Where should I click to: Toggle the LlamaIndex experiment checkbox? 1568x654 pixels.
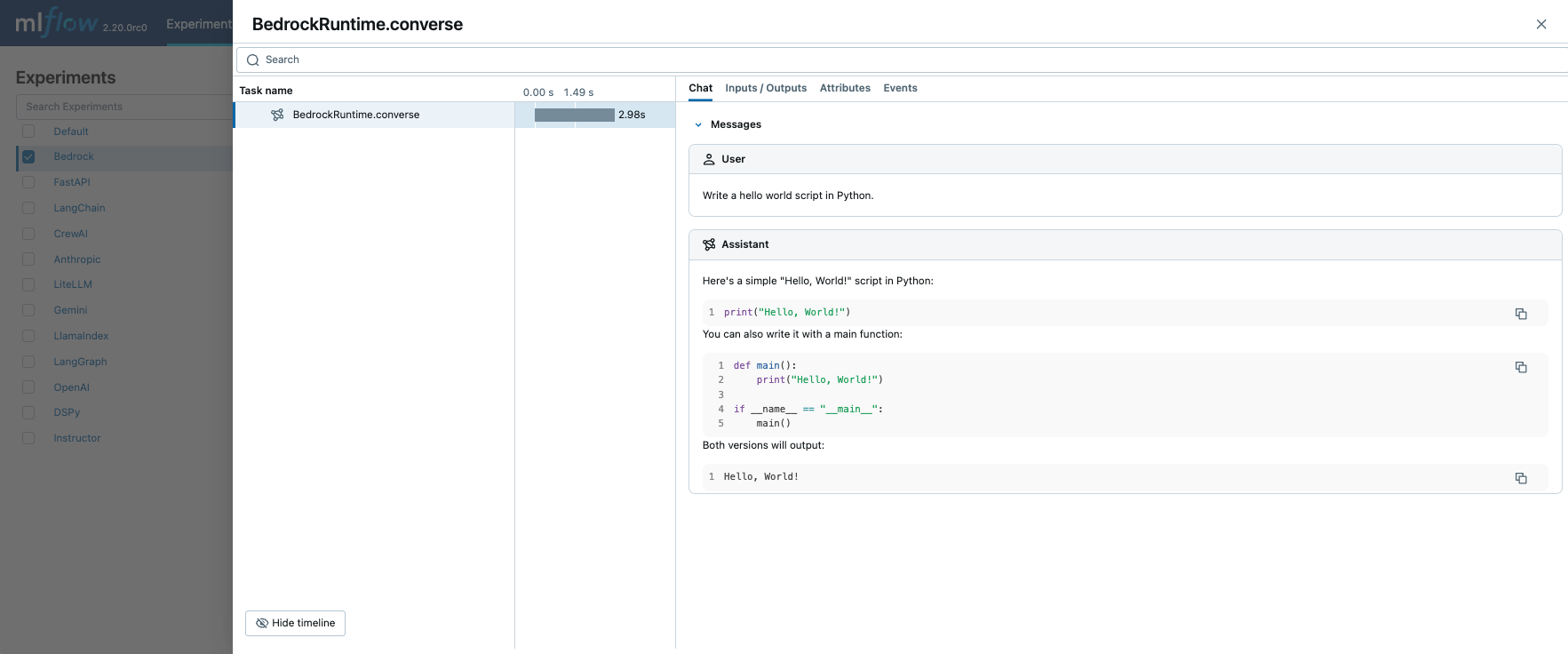pyautogui.click(x=28, y=336)
